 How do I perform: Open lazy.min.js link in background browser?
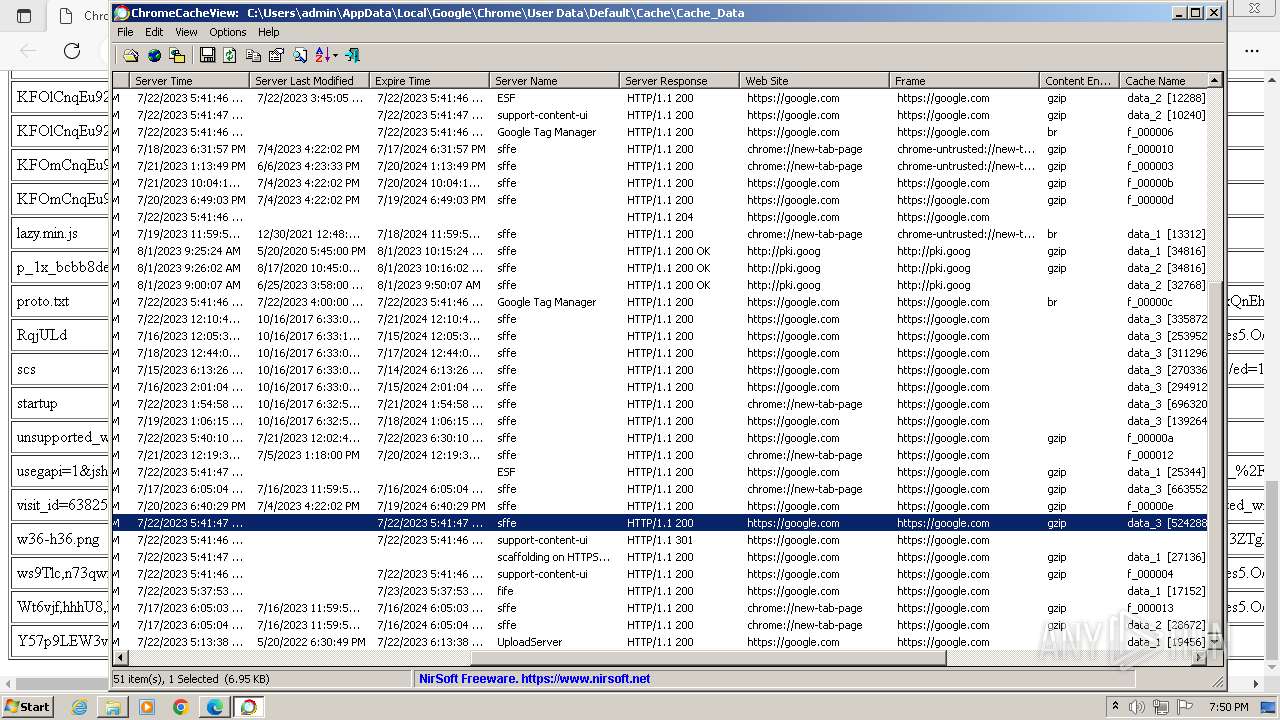click(x=47, y=234)
